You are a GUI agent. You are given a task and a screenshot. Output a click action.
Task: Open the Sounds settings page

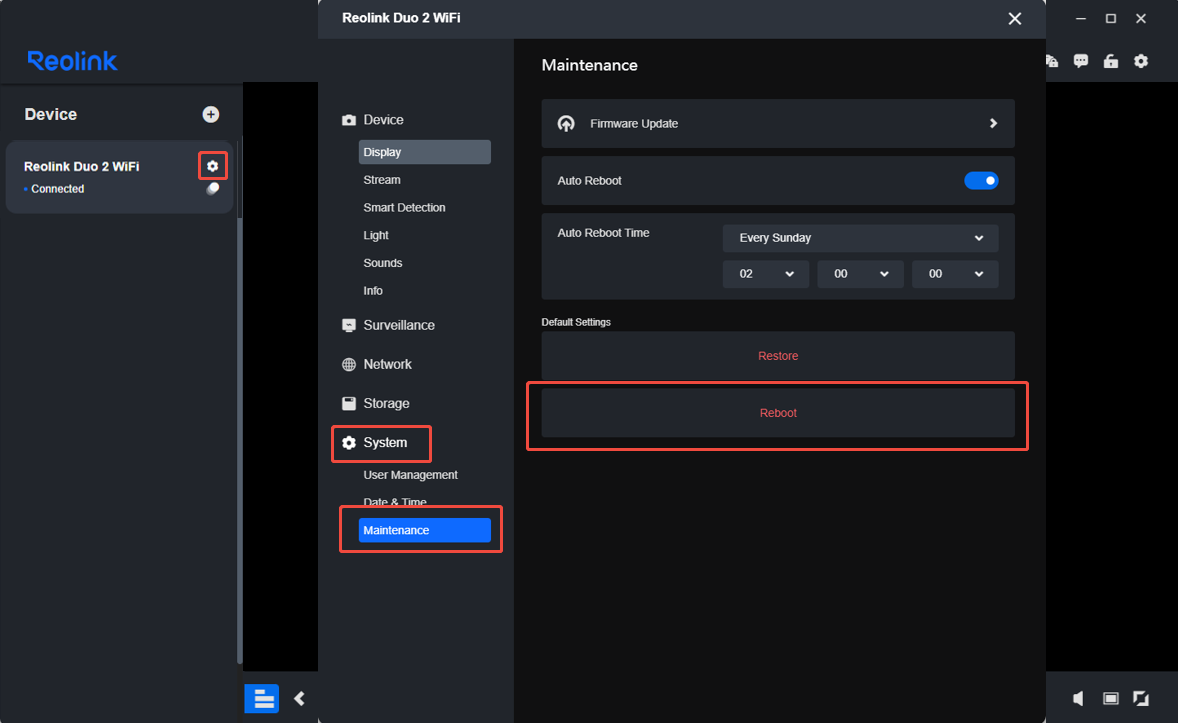pyautogui.click(x=382, y=263)
